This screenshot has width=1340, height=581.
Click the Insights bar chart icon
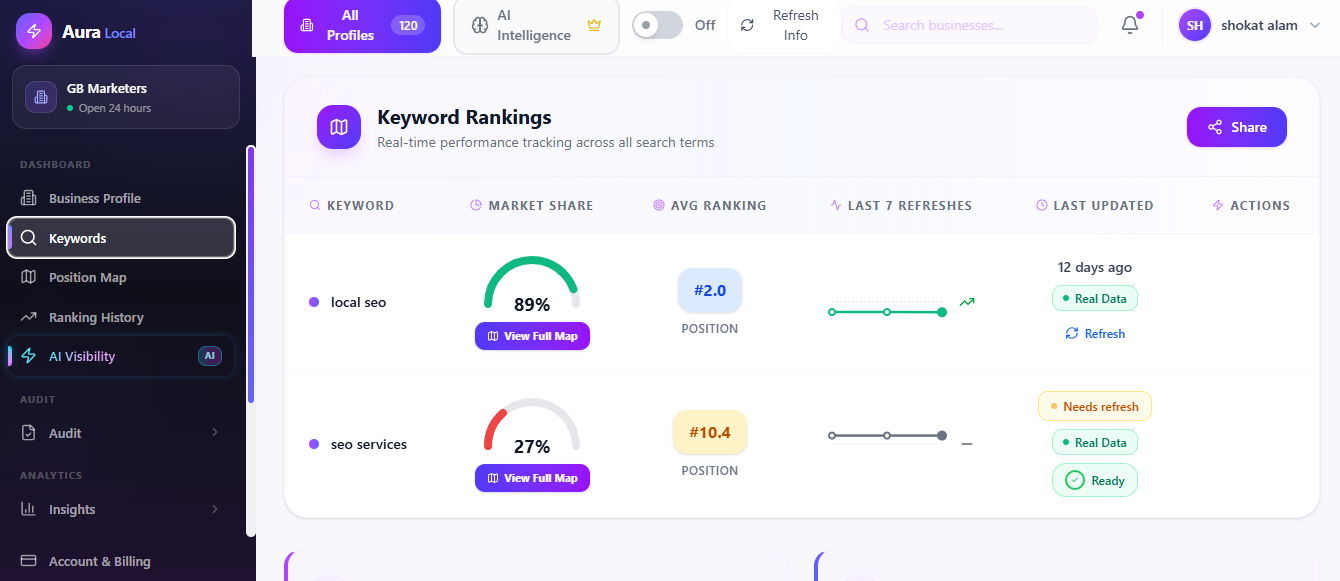(29, 509)
